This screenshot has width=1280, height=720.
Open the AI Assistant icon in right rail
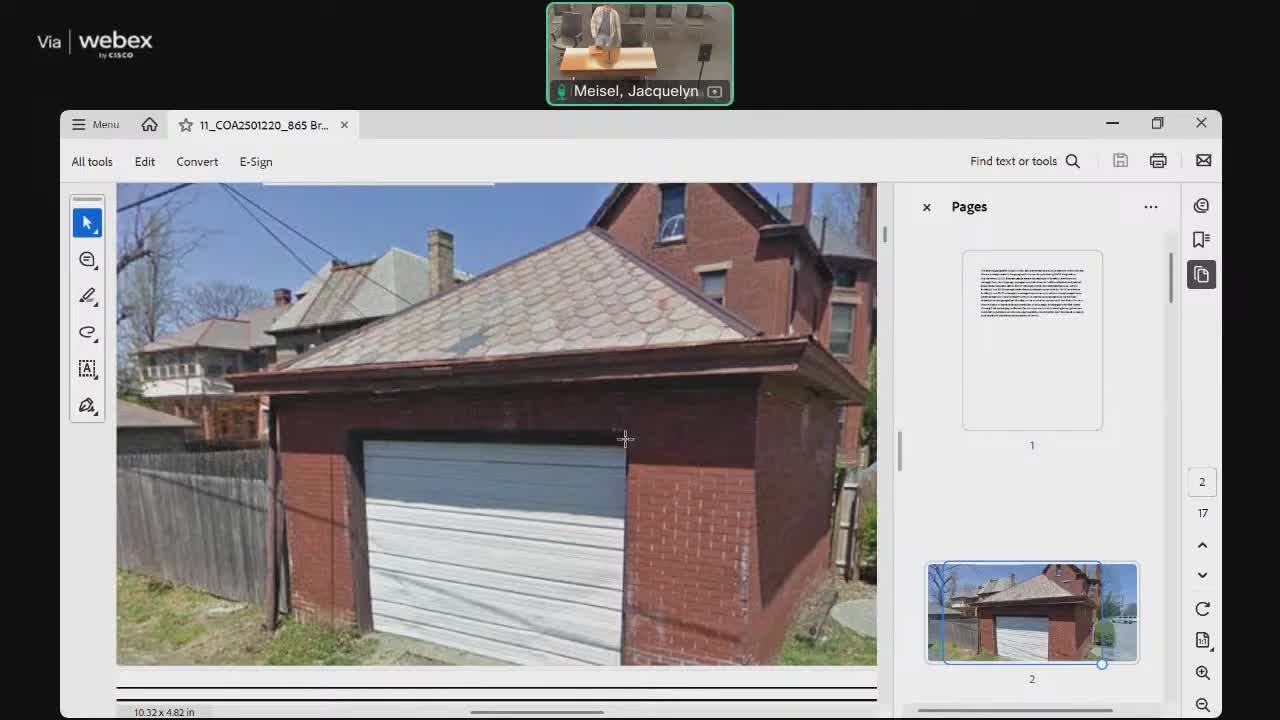tap(1202, 206)
